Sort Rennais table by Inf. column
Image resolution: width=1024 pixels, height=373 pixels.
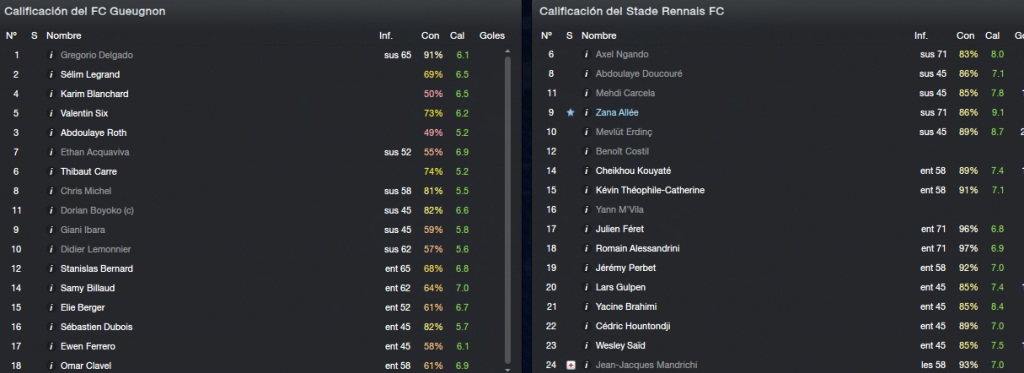click(921, 36)
